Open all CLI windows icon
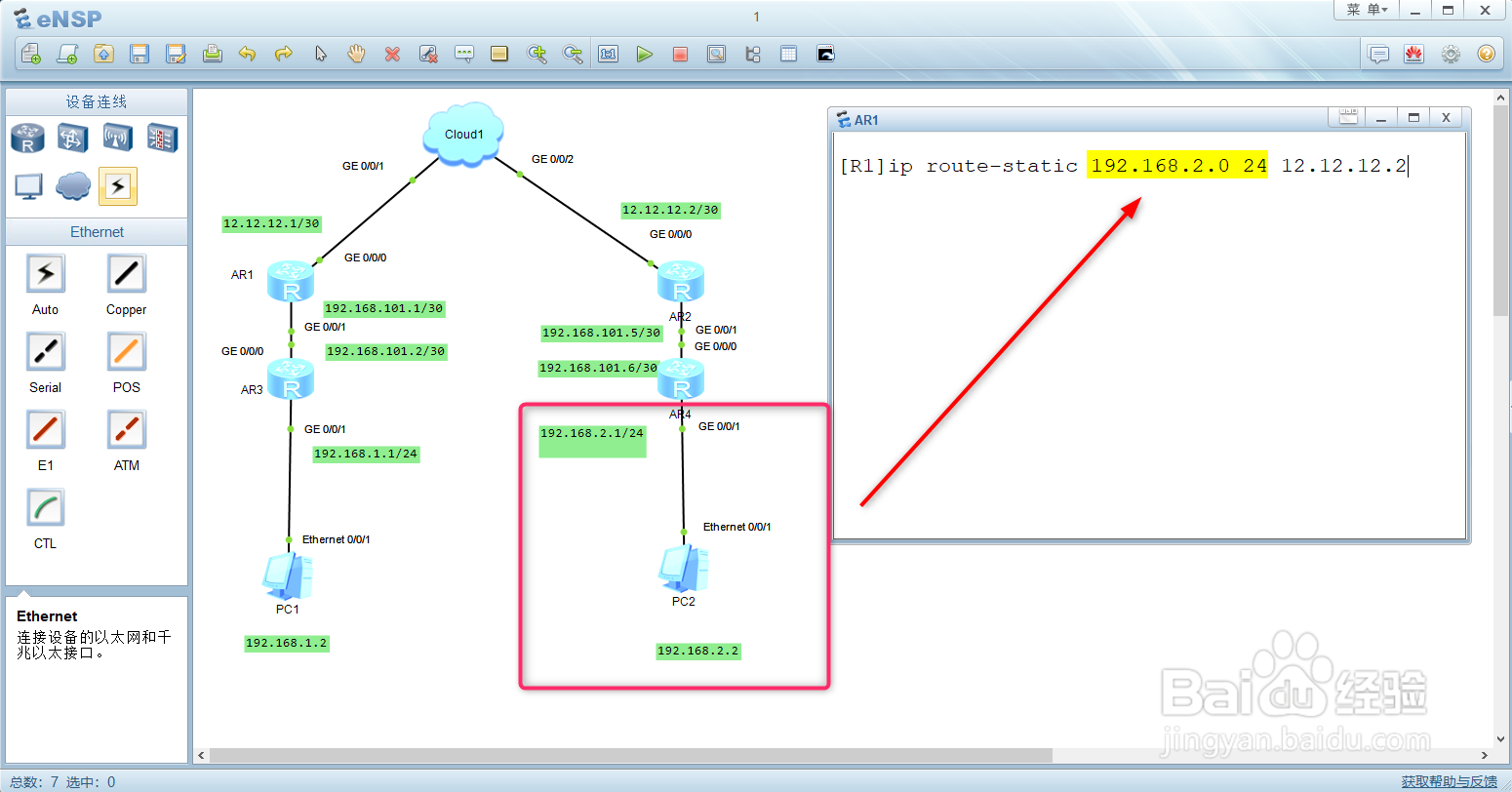1512x792 pixels. 825,54
